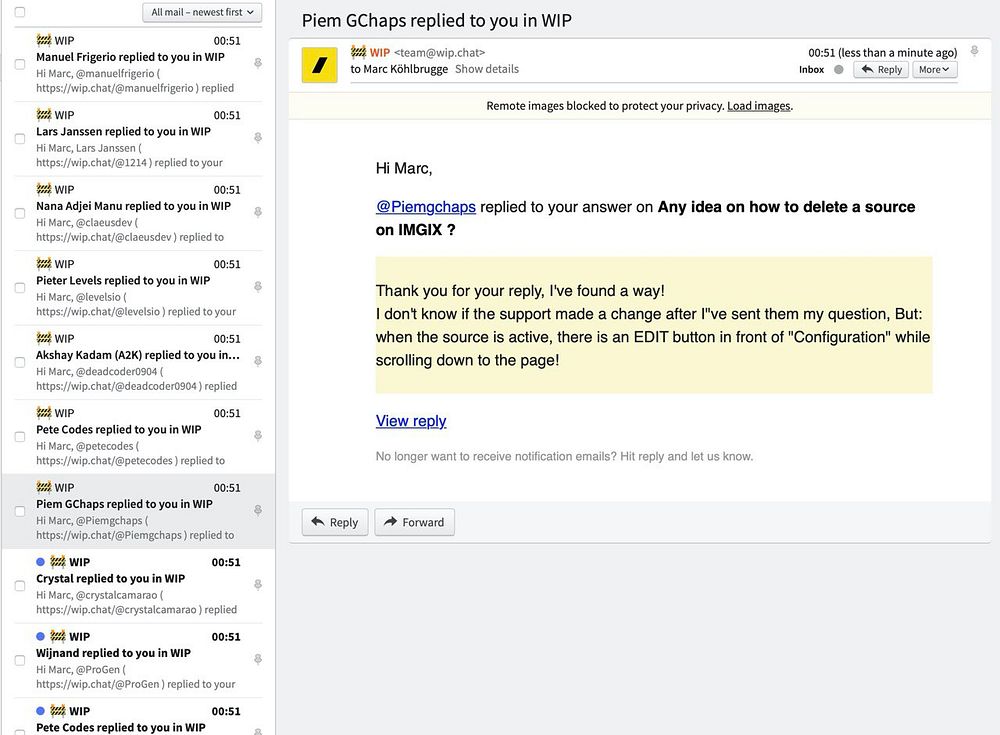Pin the Lars Janssen message

[258, 138]
